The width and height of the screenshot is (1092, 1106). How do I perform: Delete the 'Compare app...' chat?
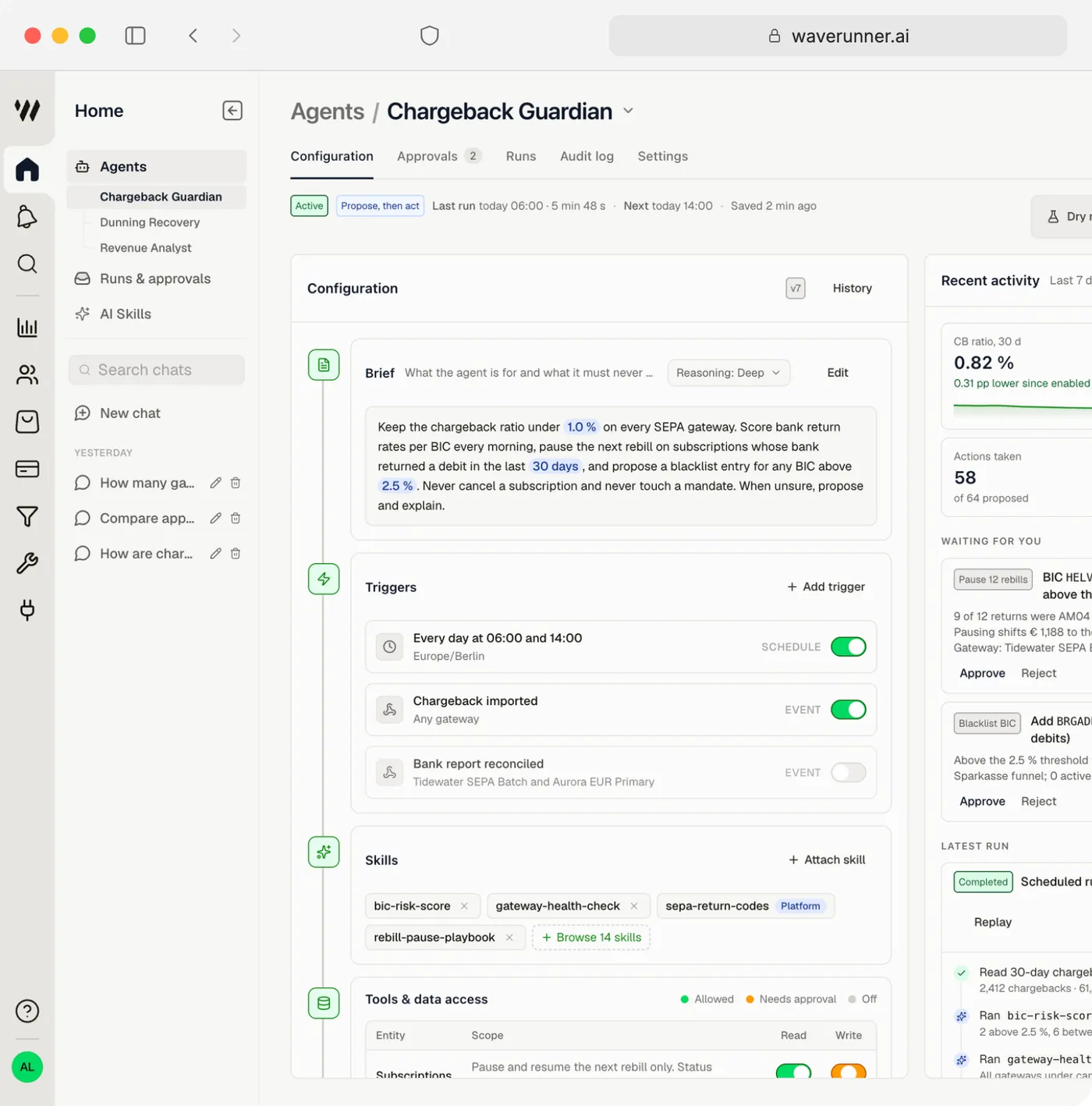(236, 518)
